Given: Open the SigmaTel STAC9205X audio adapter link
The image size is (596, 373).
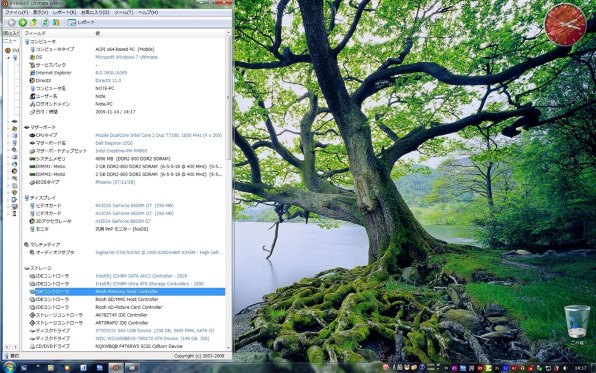Looking at the screenshot, I should [159, 252].
